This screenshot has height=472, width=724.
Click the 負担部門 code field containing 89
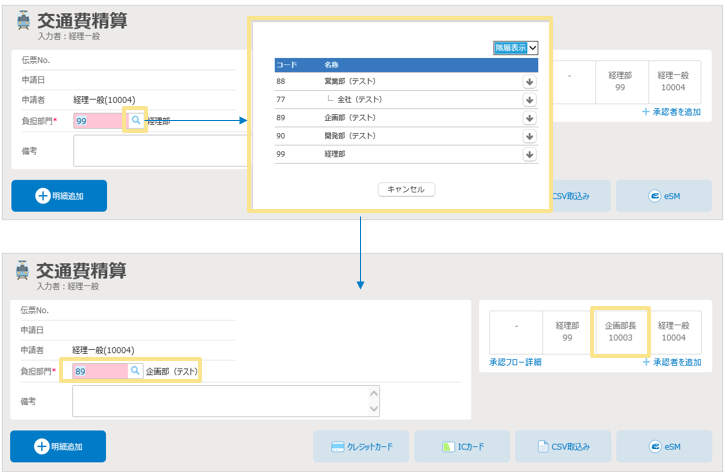tap(98, 371)
